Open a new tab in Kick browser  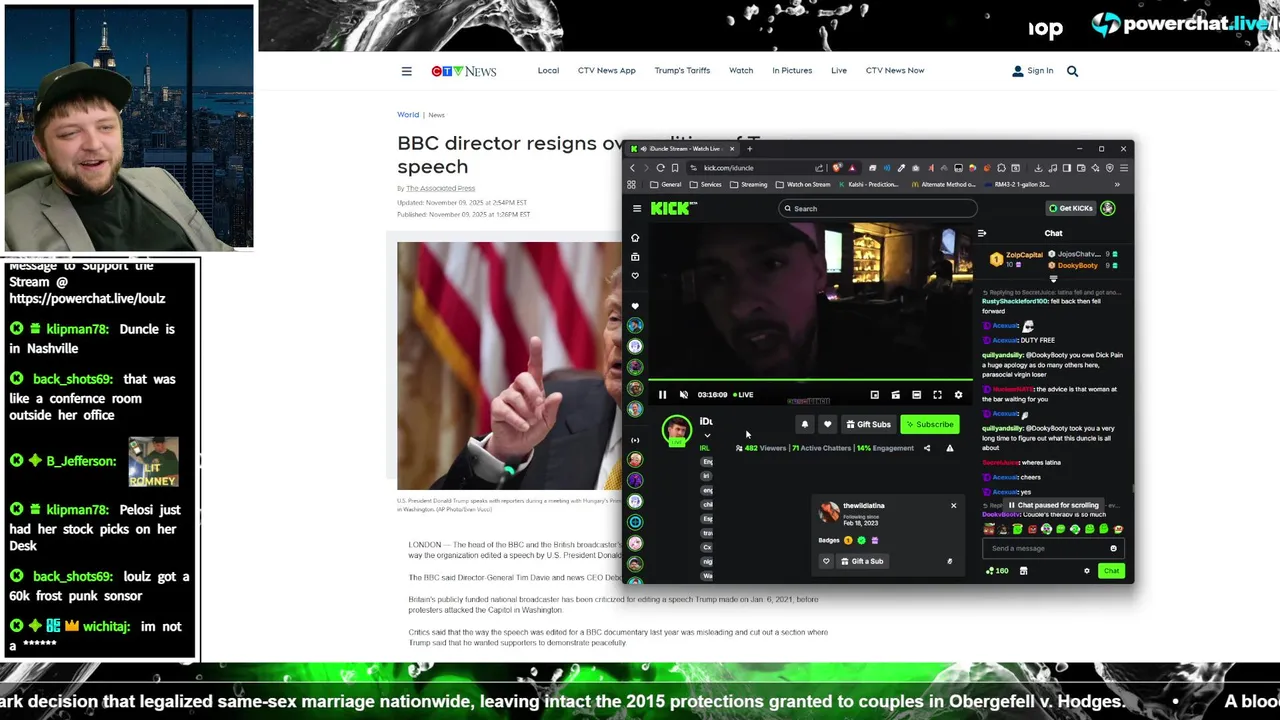(749, 149)
